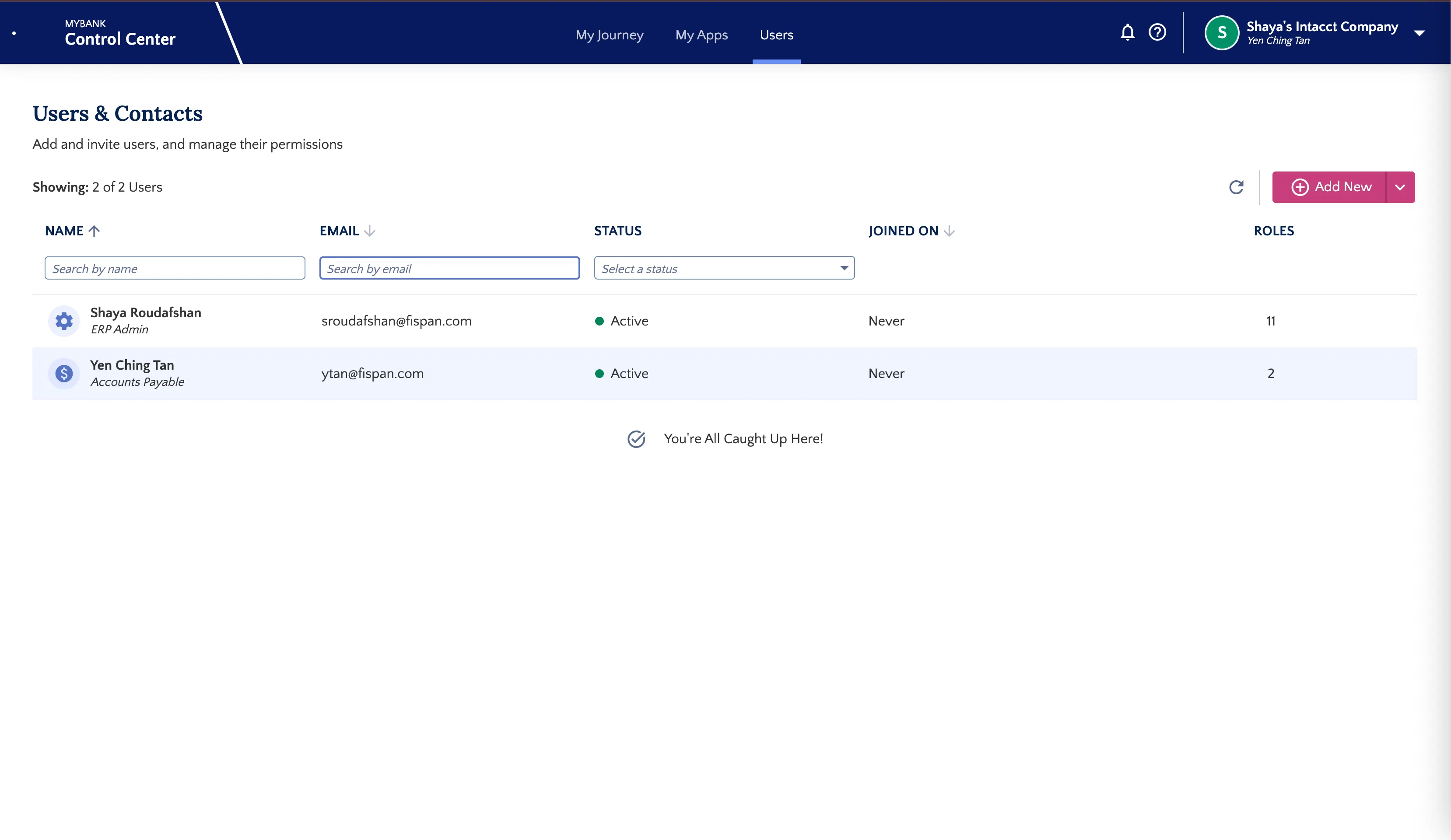Click the gear icon beside Shaya Roudafshan
Viewport: 1451px width, 840px height.
64,321
